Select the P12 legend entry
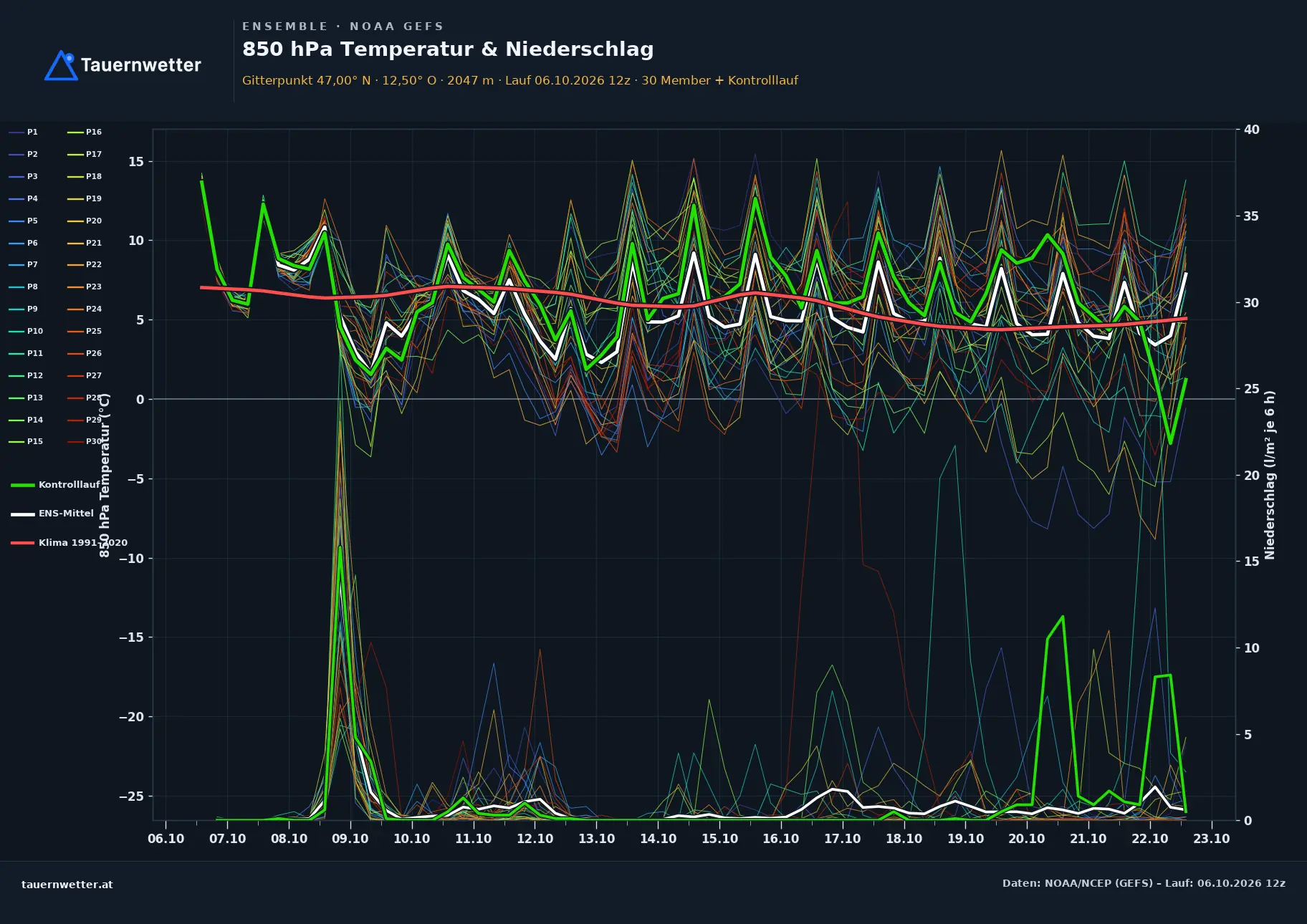 (x=26, y=375)
